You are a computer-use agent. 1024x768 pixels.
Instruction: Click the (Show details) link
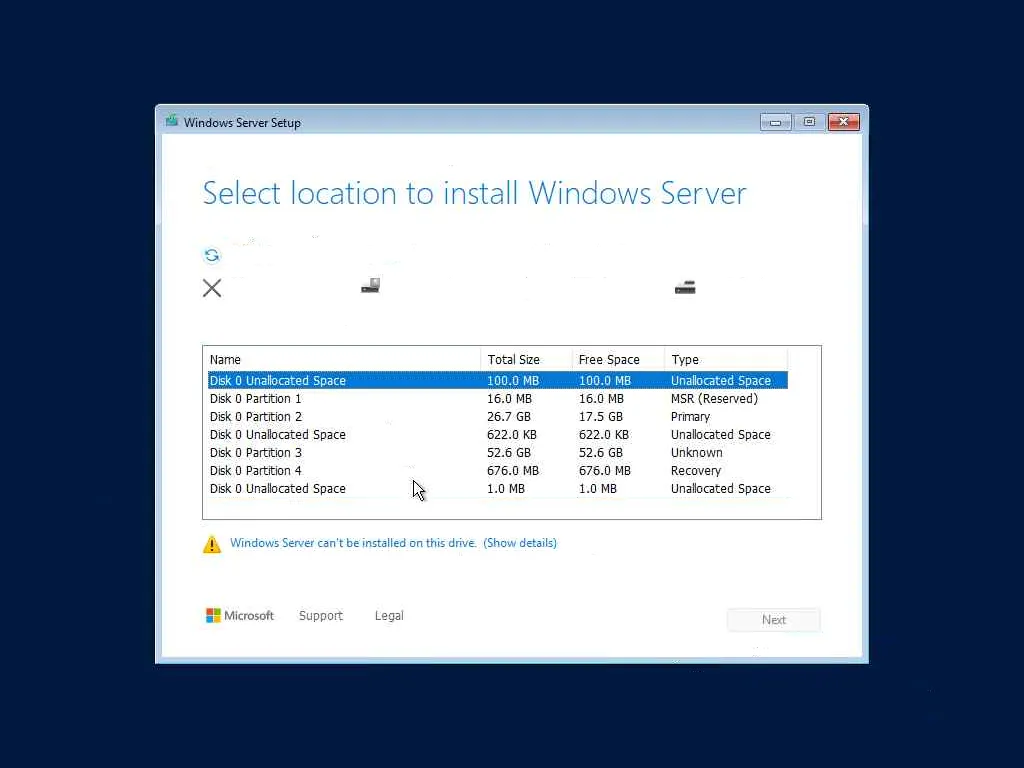pos(520,543)
